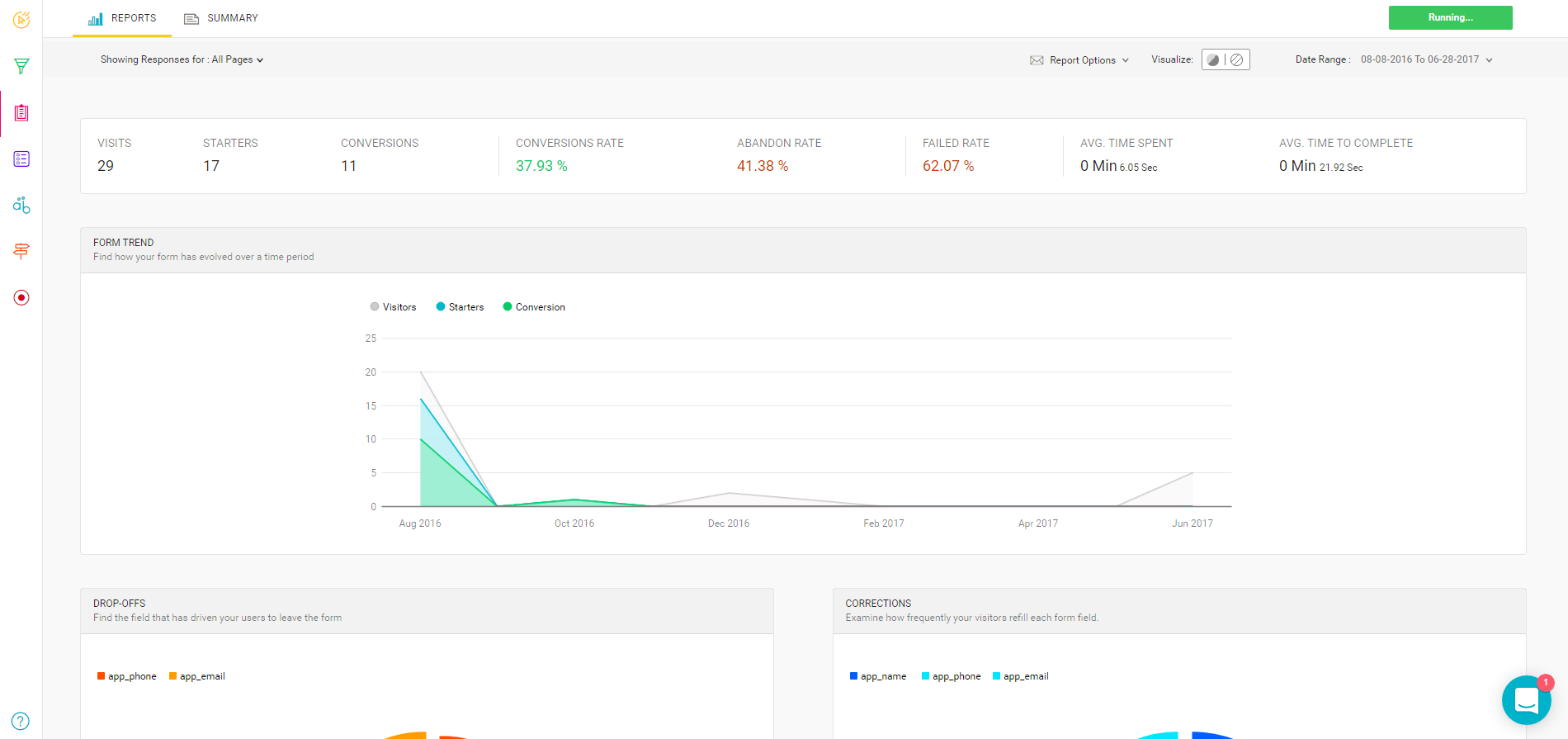
Task: Click the Form Trend panel title
Action: click(x=124, y=243)
